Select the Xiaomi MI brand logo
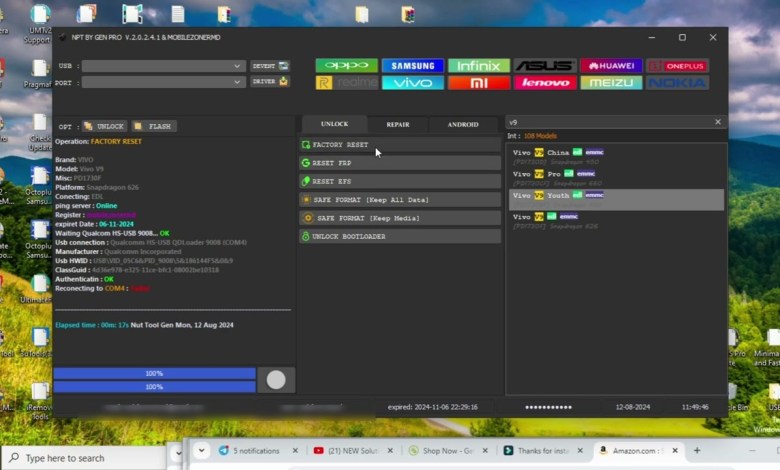This screenshot has width=780, height=470. tap(478, 83)
